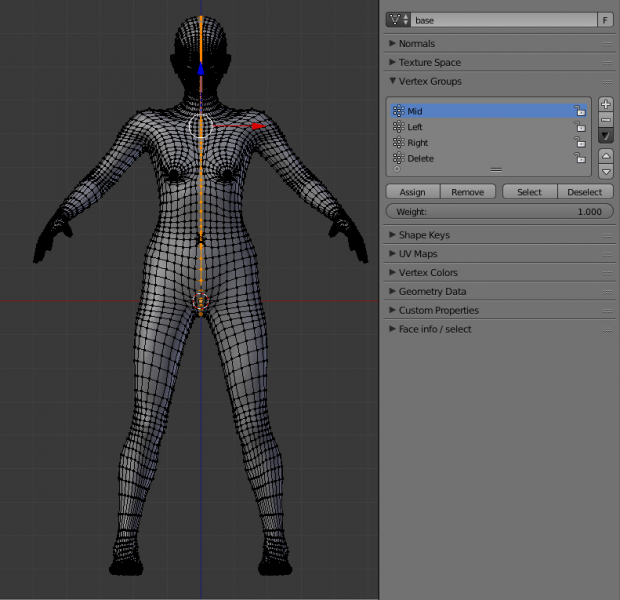Click the red X-axis manipulator arrow
The height and width of the screenshot is (600, 620).
(257, 126)
